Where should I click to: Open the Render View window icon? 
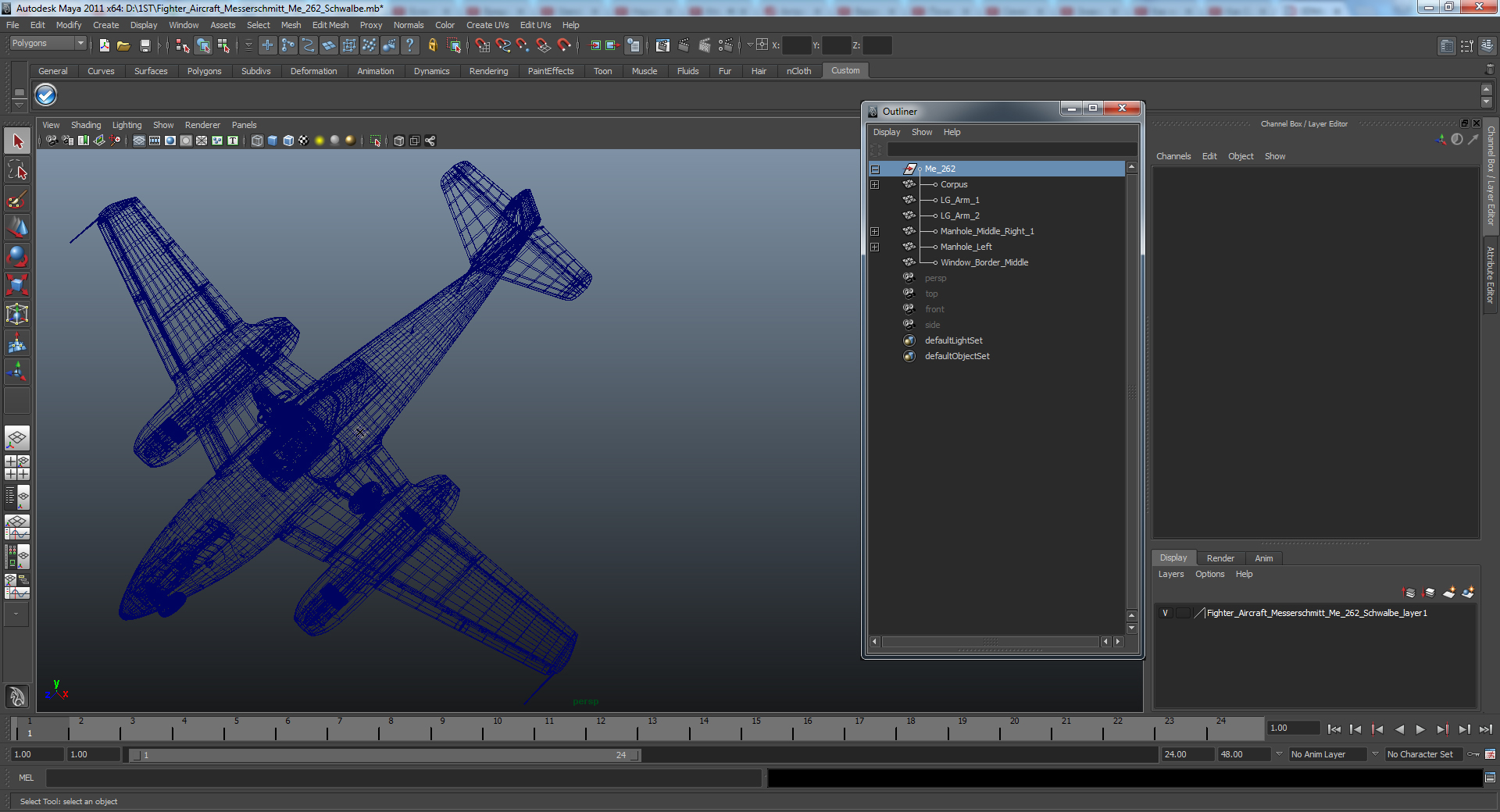[662, 45]
